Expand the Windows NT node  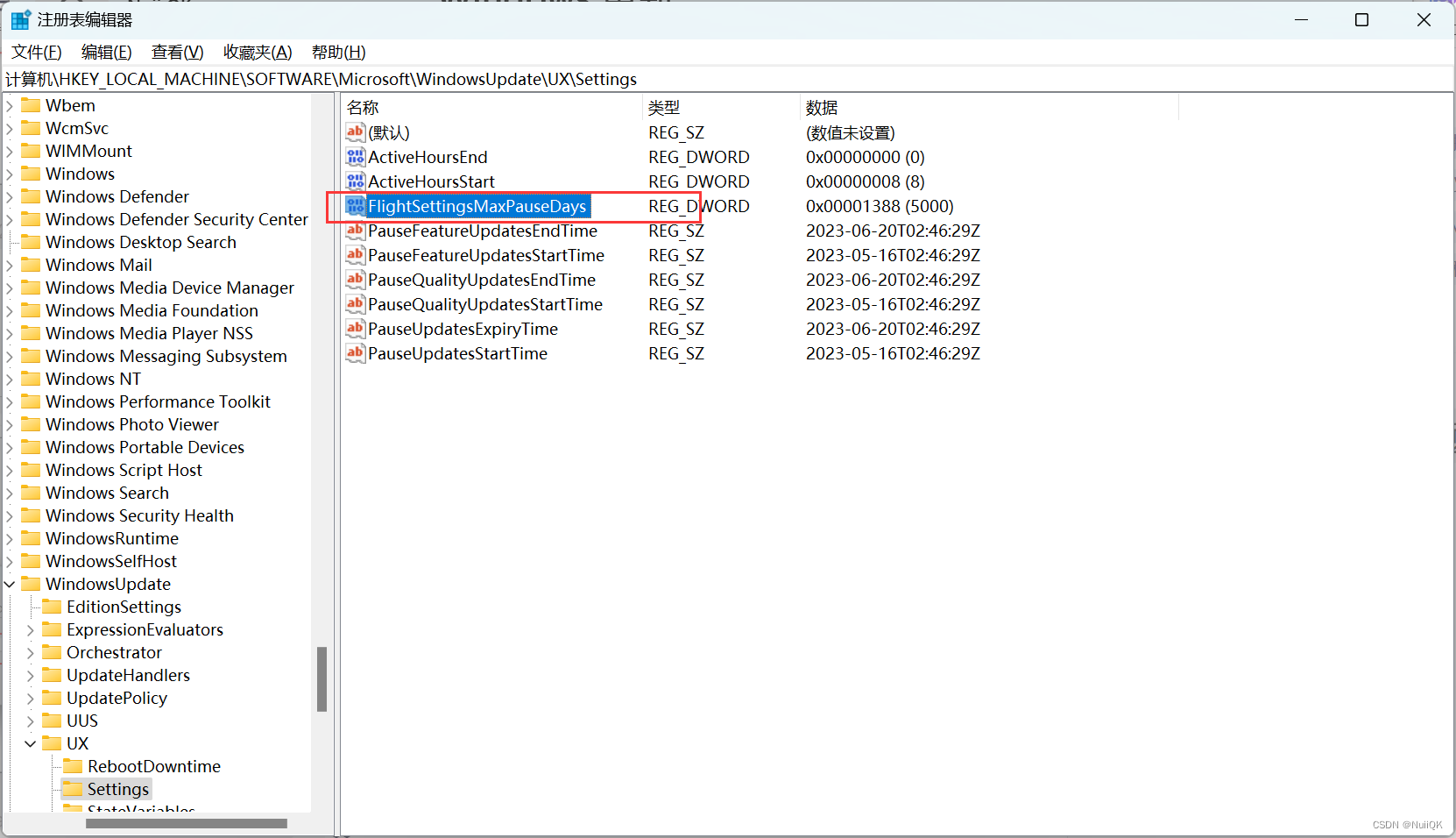coord(10,379)
